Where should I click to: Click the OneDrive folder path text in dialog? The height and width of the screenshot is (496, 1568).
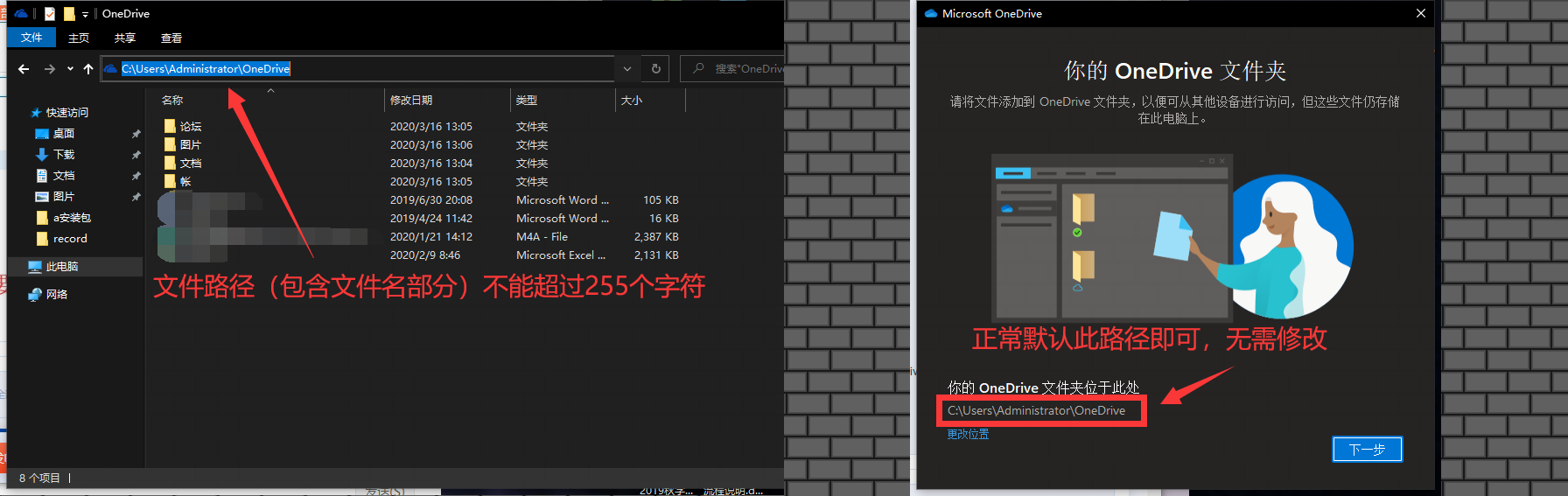1036,410
